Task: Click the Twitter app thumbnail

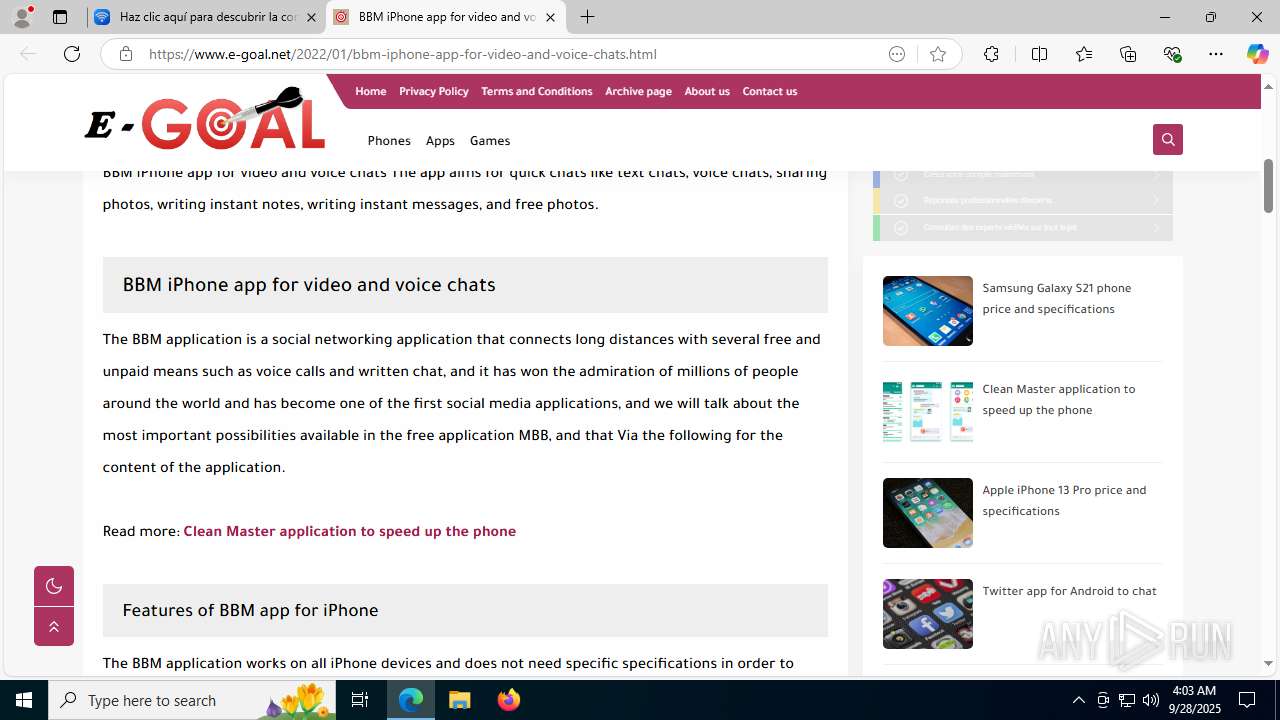Action: click(928, 614)
